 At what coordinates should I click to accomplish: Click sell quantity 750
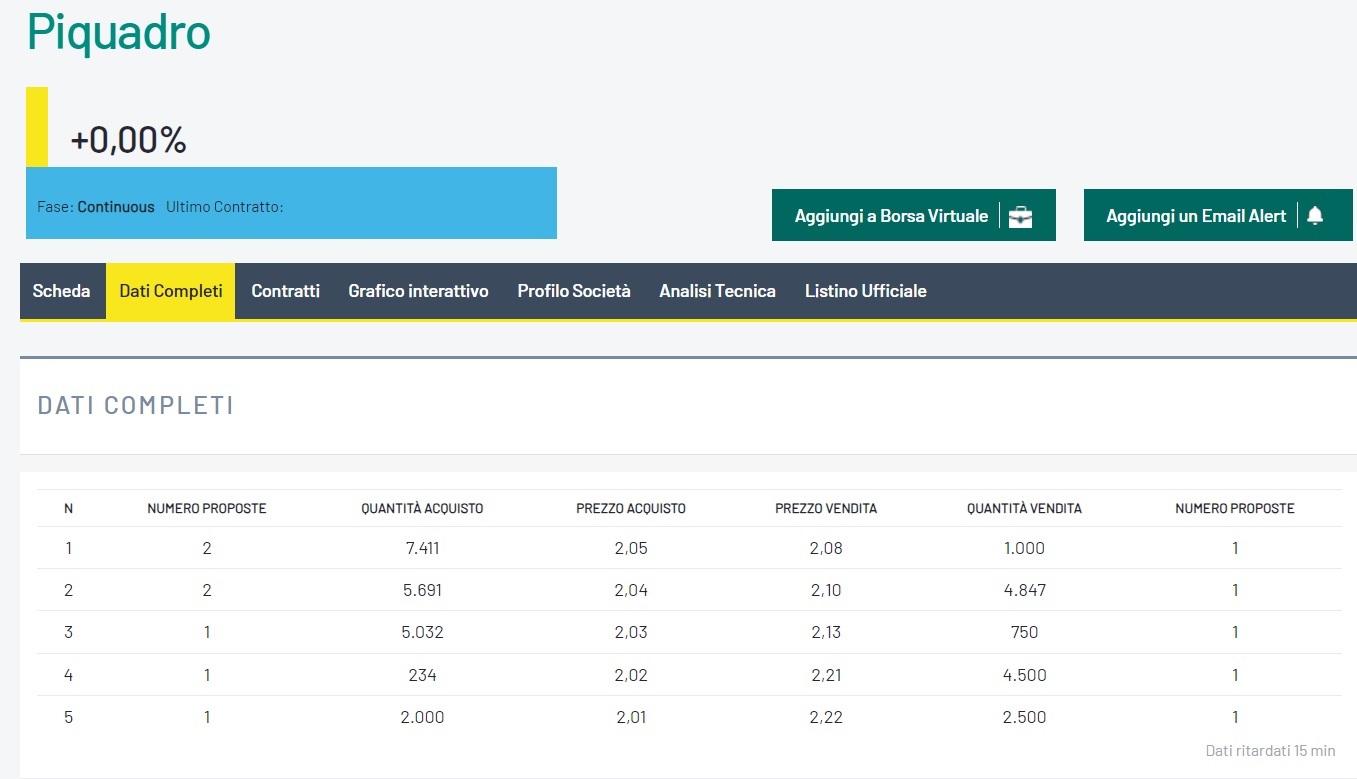1024,632
